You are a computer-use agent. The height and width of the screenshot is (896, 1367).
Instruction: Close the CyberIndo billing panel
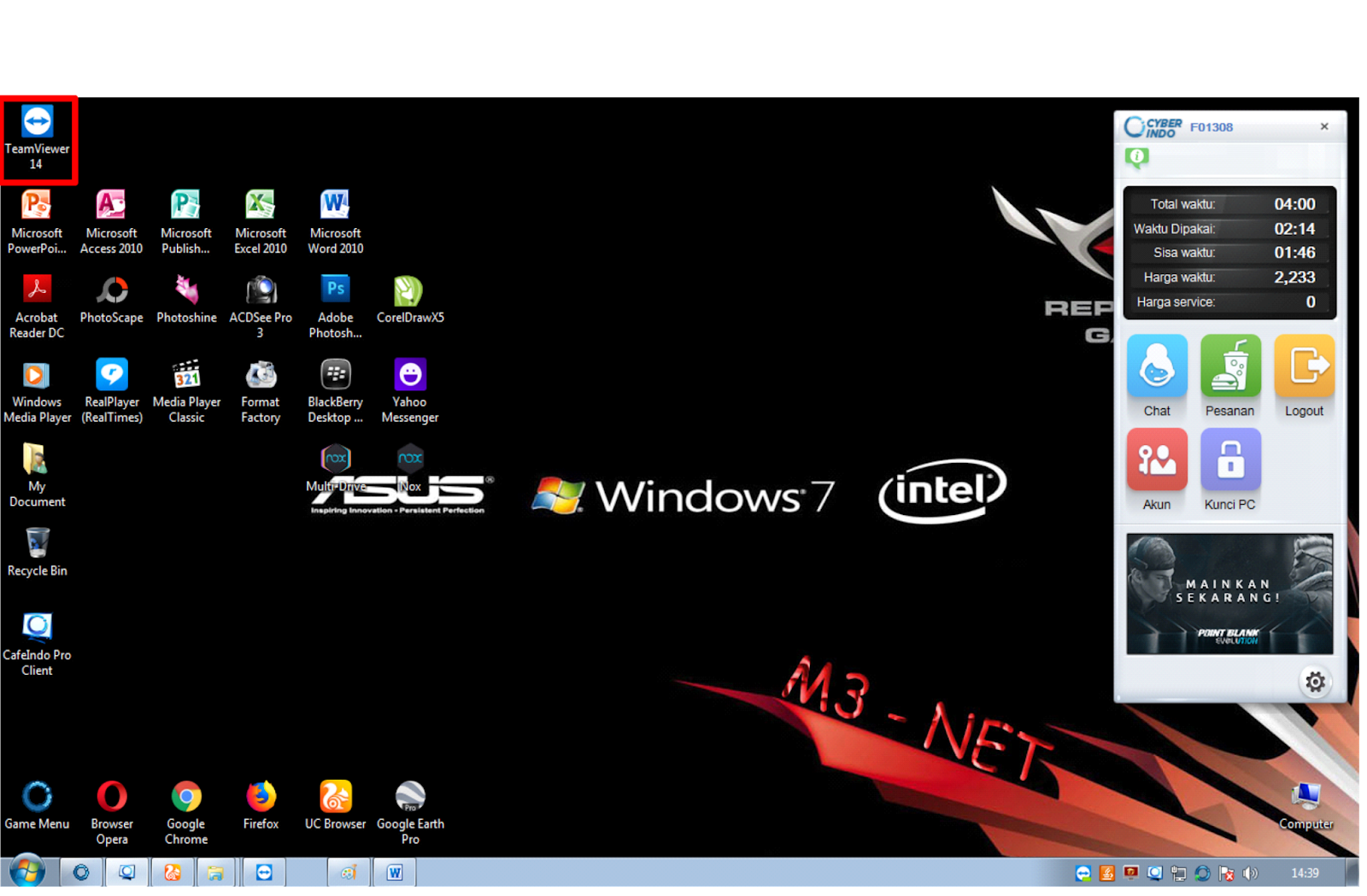(x=1324, y=126)
